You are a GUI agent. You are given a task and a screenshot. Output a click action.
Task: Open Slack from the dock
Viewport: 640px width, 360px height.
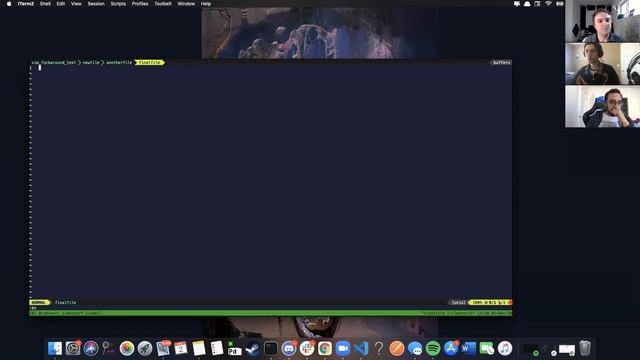click(307, 348)
